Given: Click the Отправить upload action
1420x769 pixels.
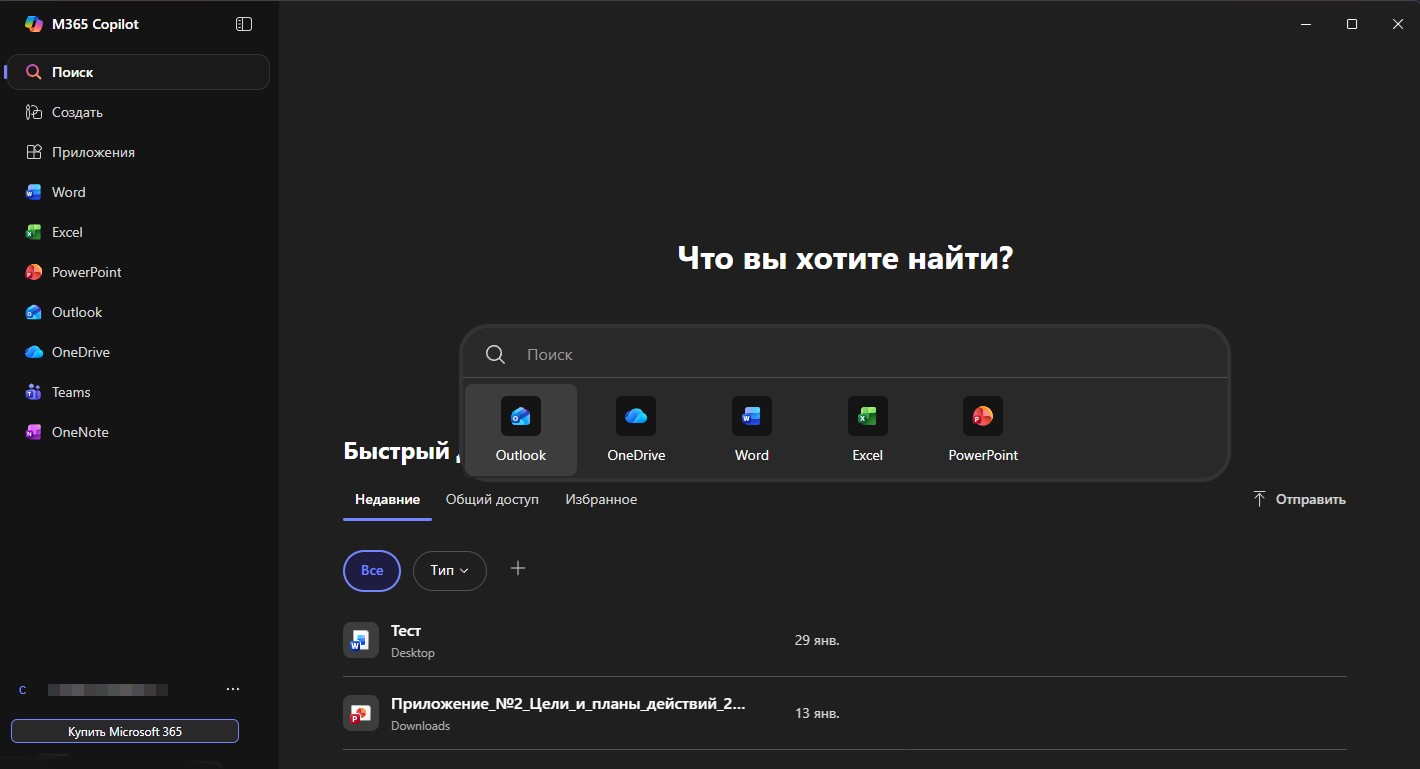Looking at the screenshot, I should click(1298, 498).
